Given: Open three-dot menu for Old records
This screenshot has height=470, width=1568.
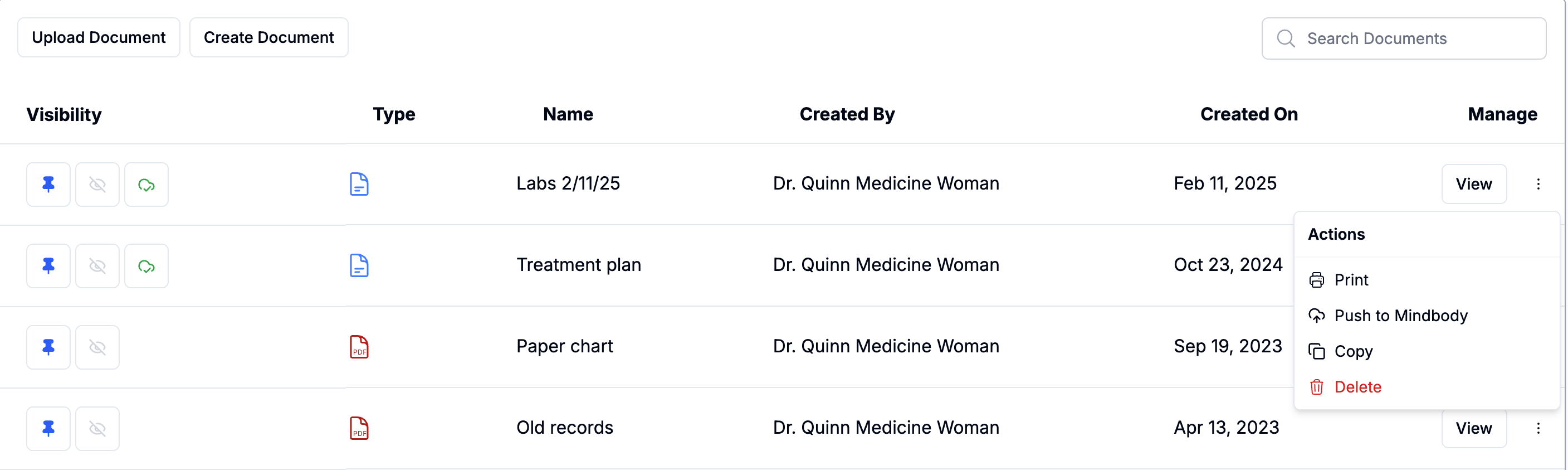Looking at the screenshot, I should [1538, 428].
